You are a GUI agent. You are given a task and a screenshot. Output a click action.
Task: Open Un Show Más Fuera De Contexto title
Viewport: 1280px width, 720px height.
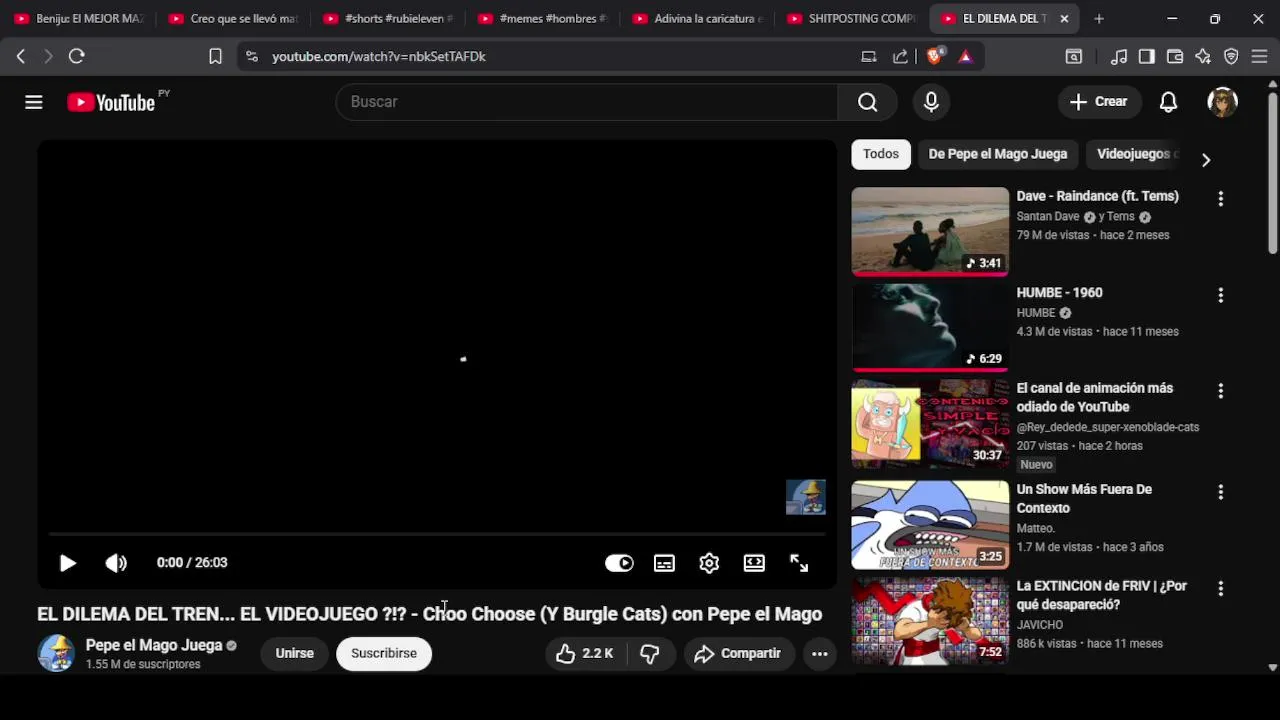coord(1084,498)
